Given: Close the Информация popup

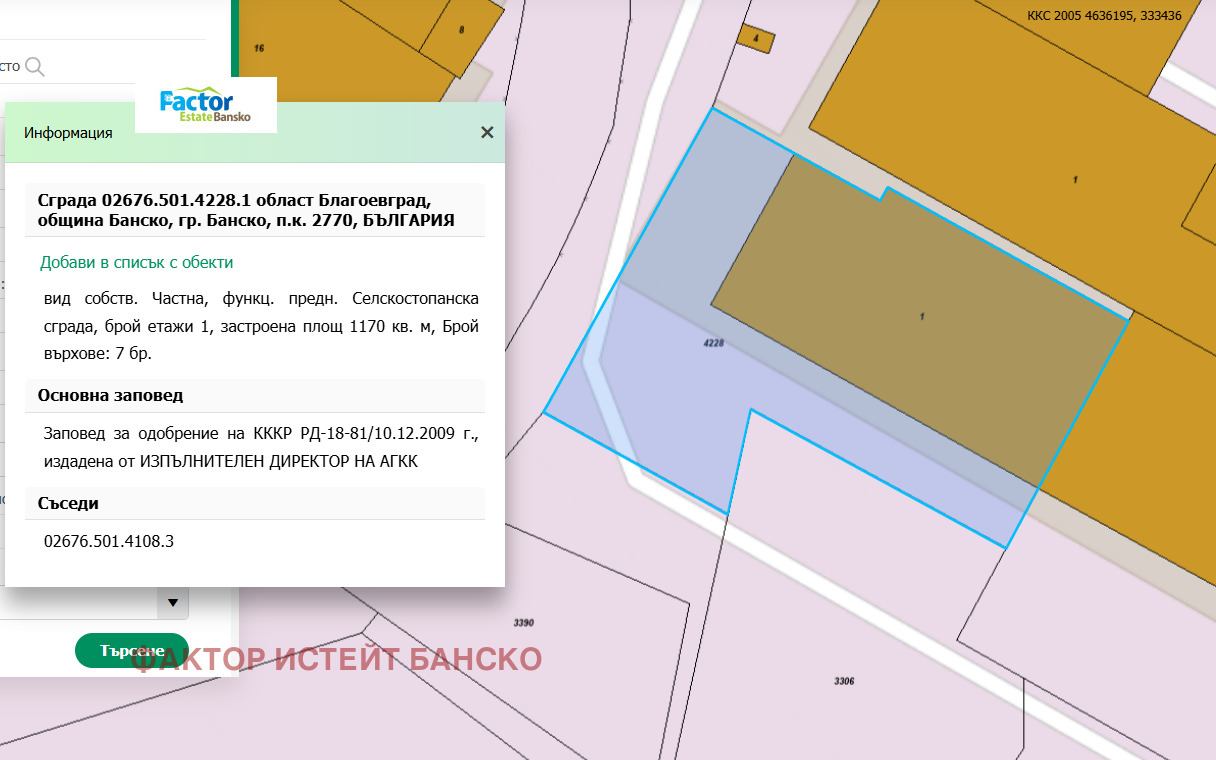Looking at the screenshot, I should 487,132.
